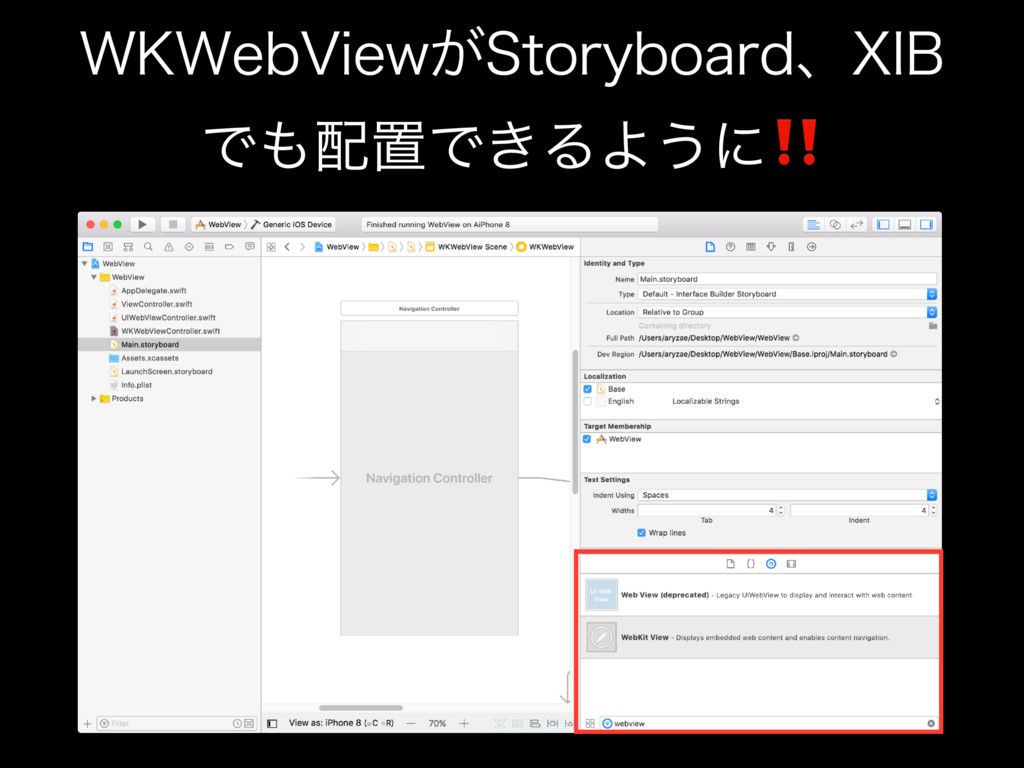Toggle library icon/list view grid button
Viewport: 1024px width, 768px height.
click(x=590, y=724)
